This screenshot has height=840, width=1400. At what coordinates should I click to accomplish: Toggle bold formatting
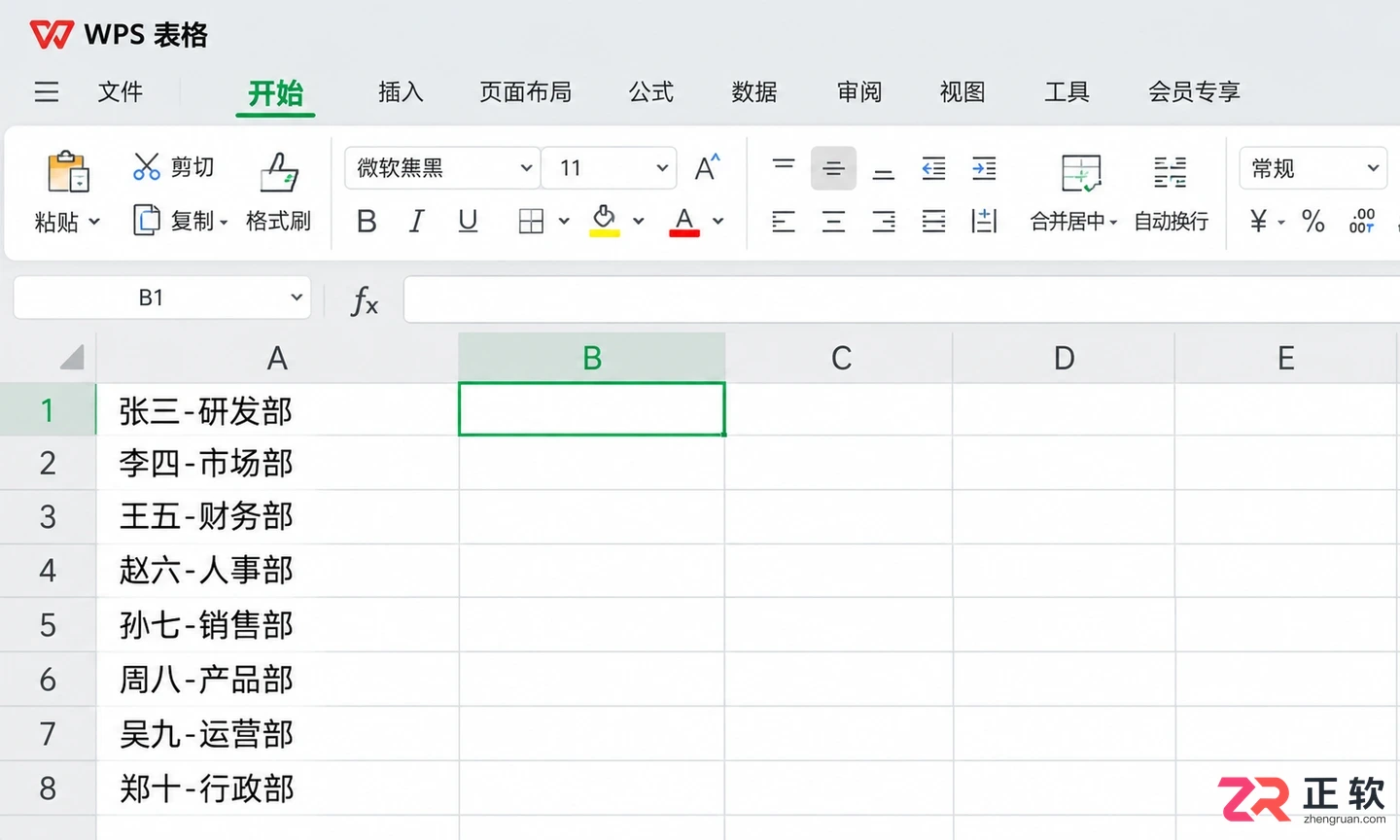367,222
